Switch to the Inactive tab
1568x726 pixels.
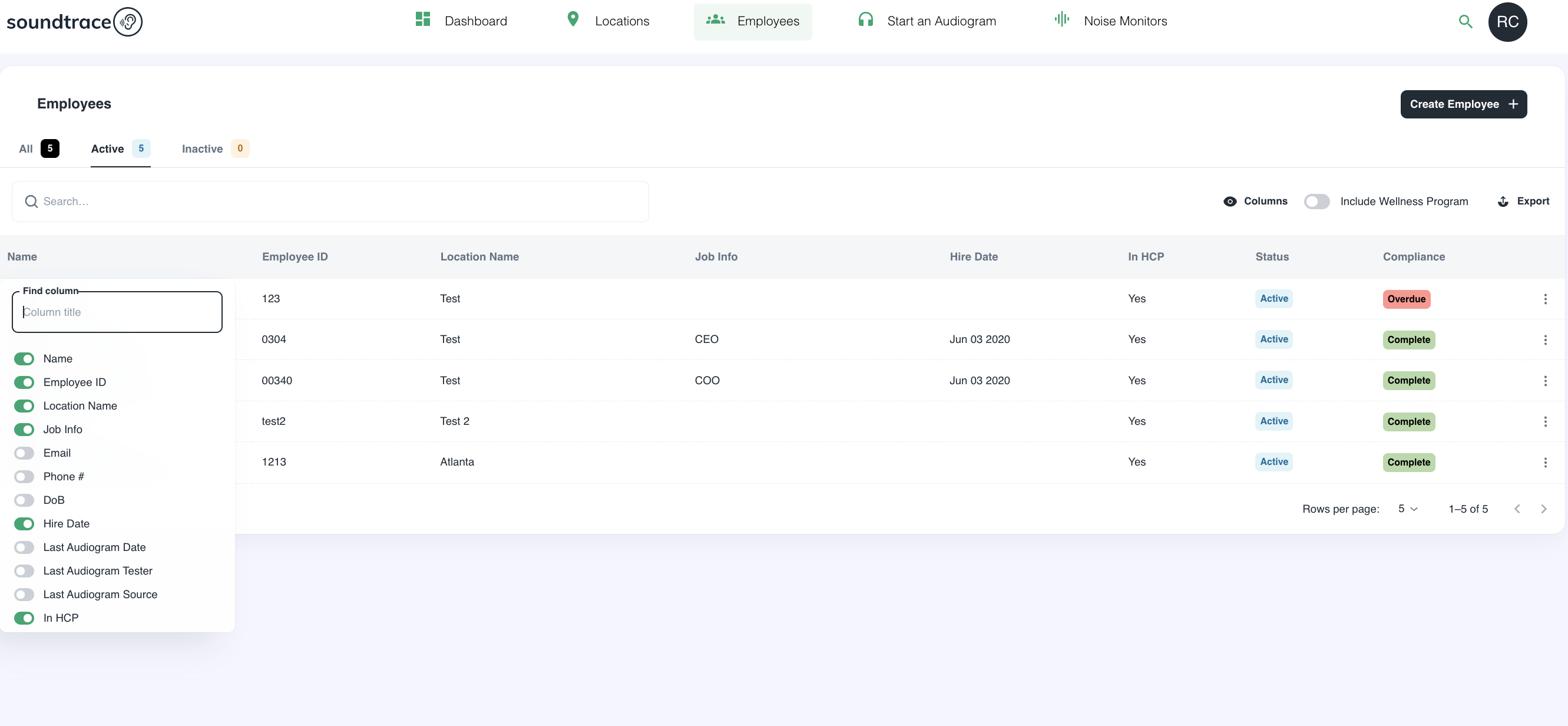coord(203,148)
